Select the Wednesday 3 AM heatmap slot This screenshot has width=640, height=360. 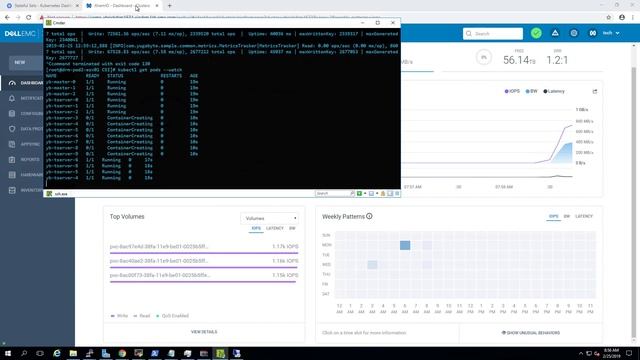(372, 264)
